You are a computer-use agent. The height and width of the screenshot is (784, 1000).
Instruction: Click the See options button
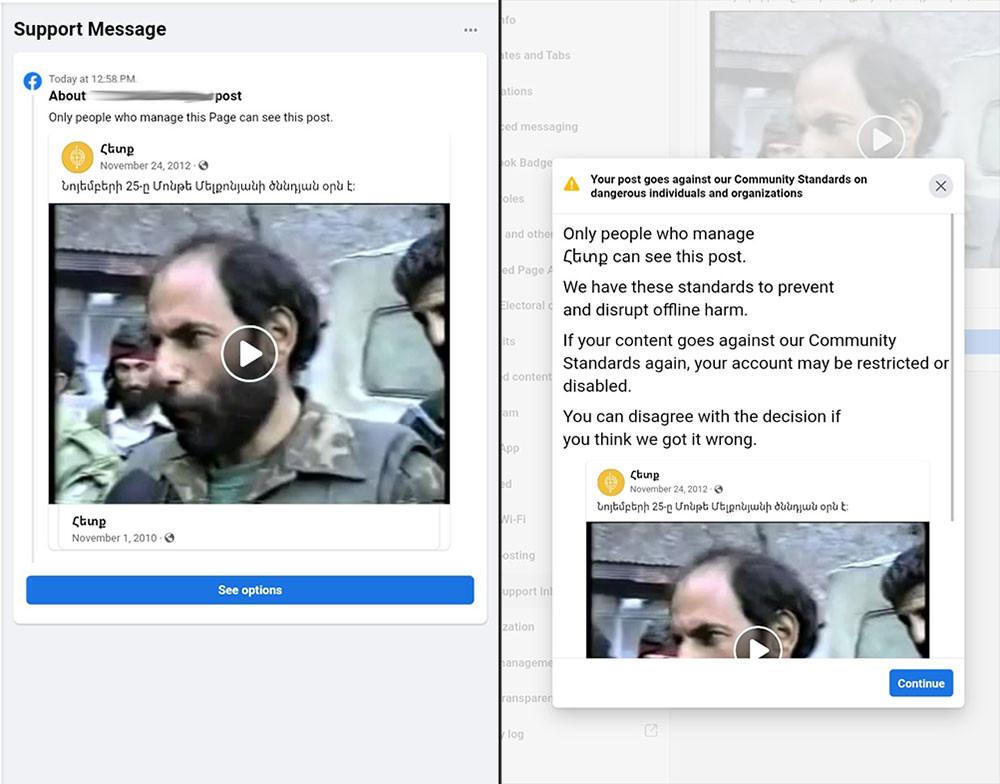(x=250, y=590)
